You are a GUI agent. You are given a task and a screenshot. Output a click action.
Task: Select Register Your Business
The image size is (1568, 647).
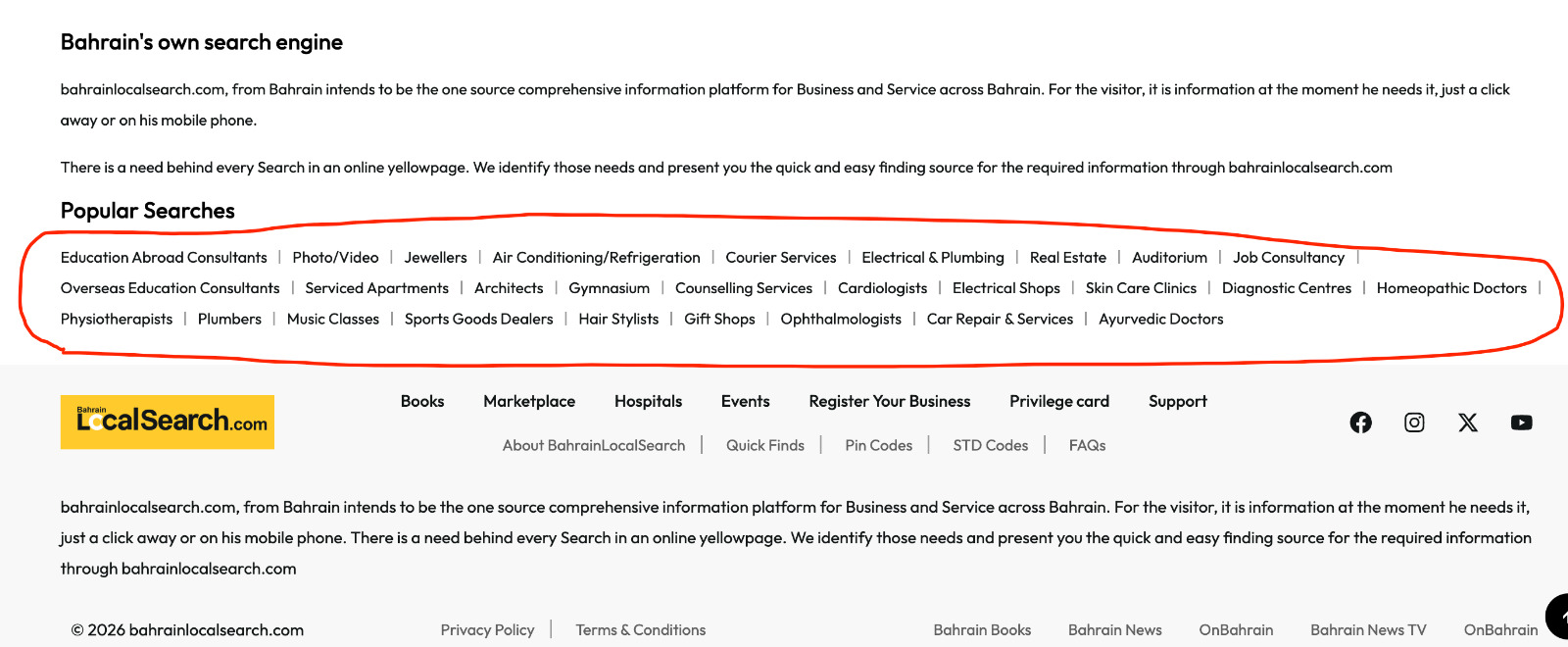(890, 401)
